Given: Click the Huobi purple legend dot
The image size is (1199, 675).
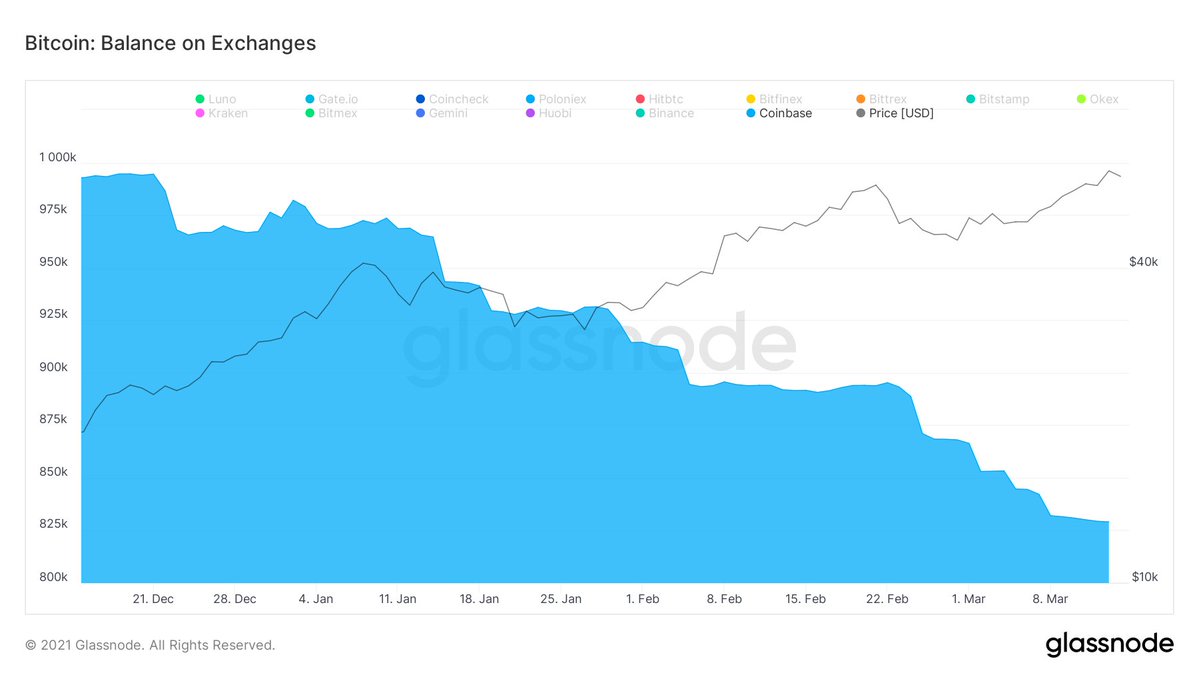Looking at the screenshot, I should (x=530, y=113).
